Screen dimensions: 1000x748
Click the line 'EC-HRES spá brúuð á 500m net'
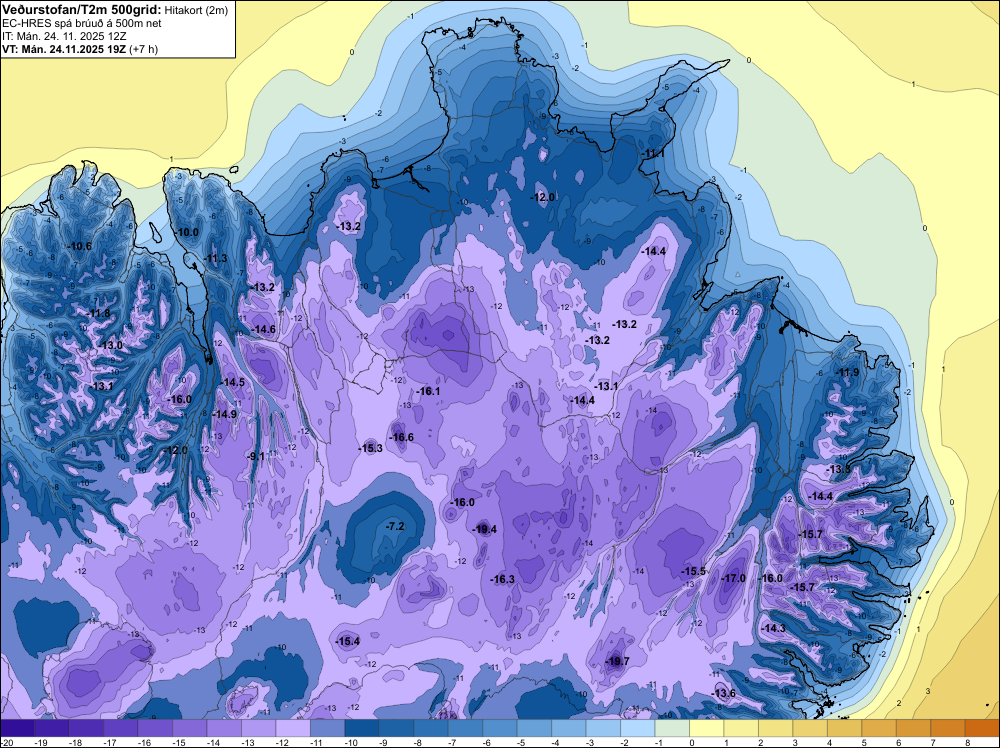click(81, 23)
